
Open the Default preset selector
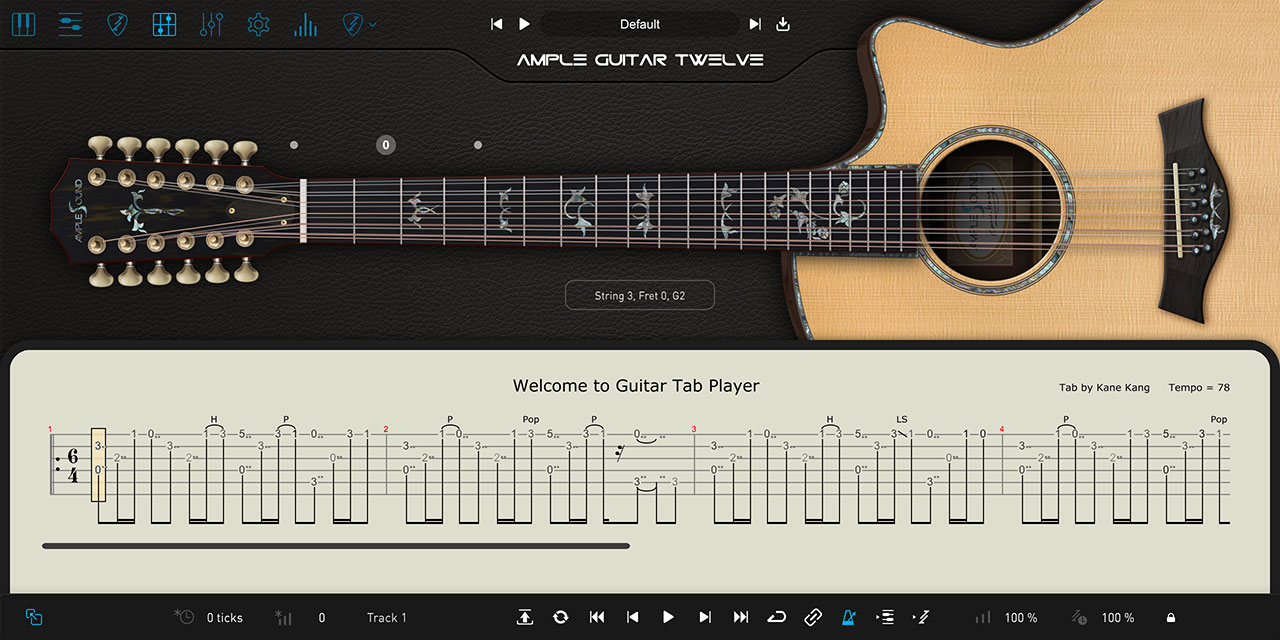640,24
